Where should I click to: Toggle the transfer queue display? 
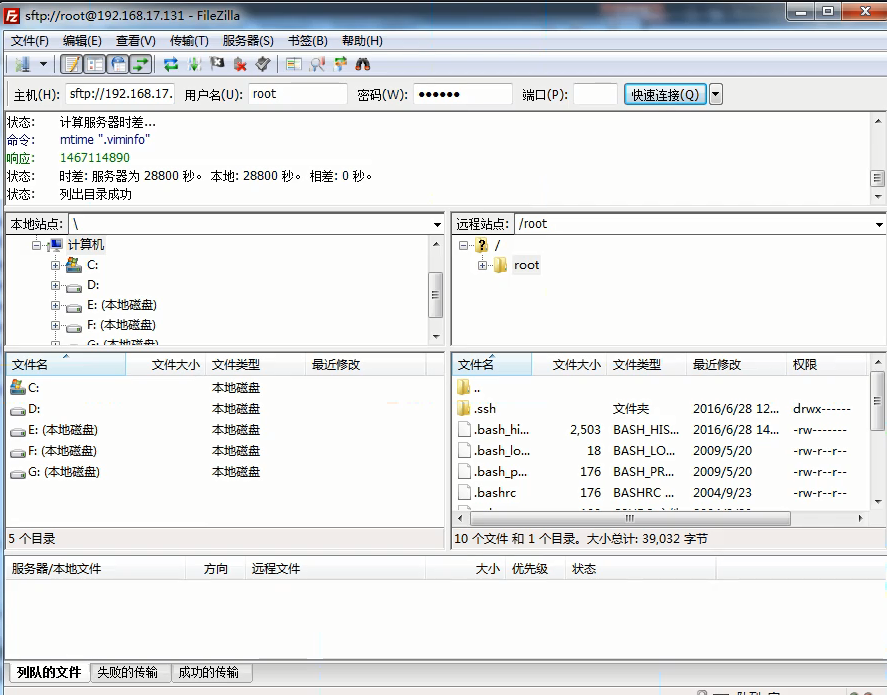point(141,64)
